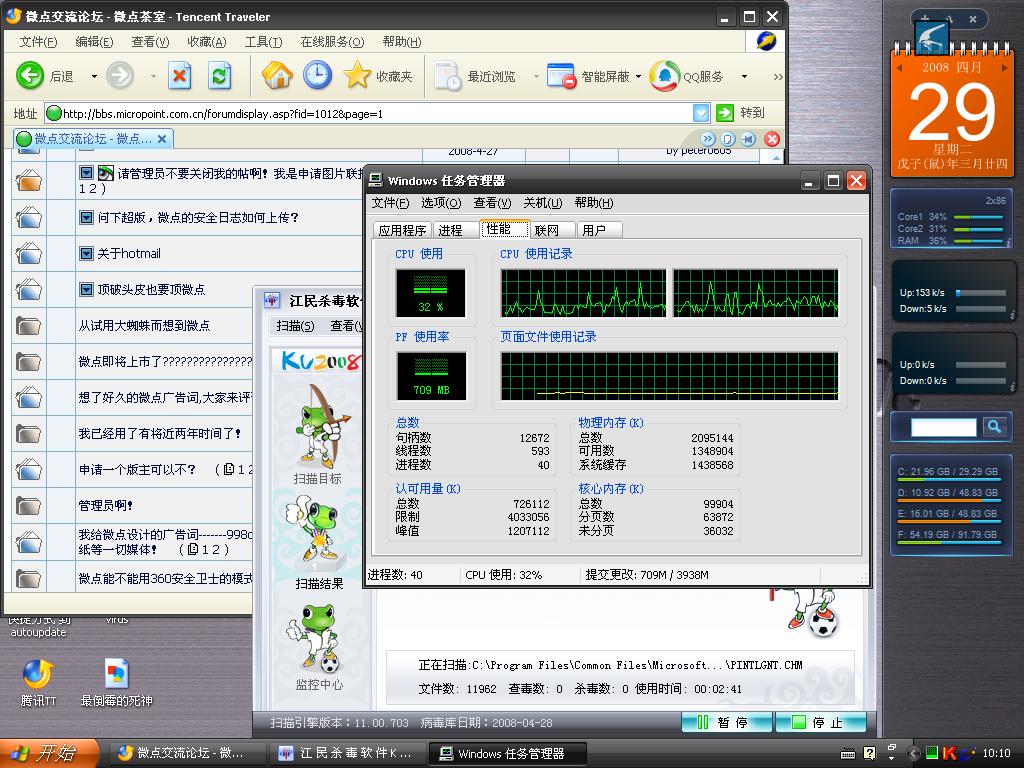Open the QQ服务 penguin icon
Image resolution: width=1024 pixels, height=768 pixels.
tap(664, 76)
